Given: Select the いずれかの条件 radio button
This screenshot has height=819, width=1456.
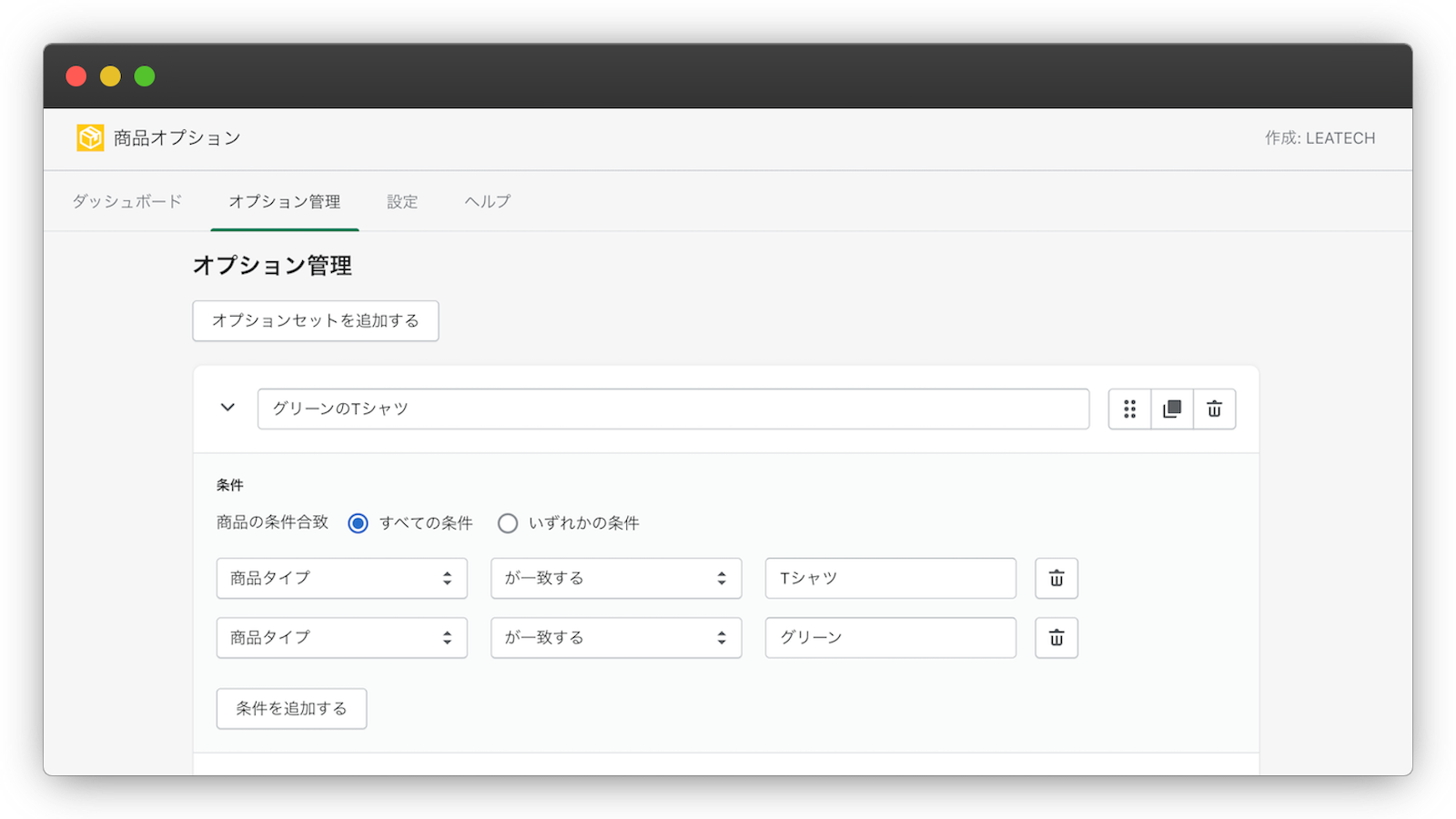Looking at the screenshot, I should point(508,523).
